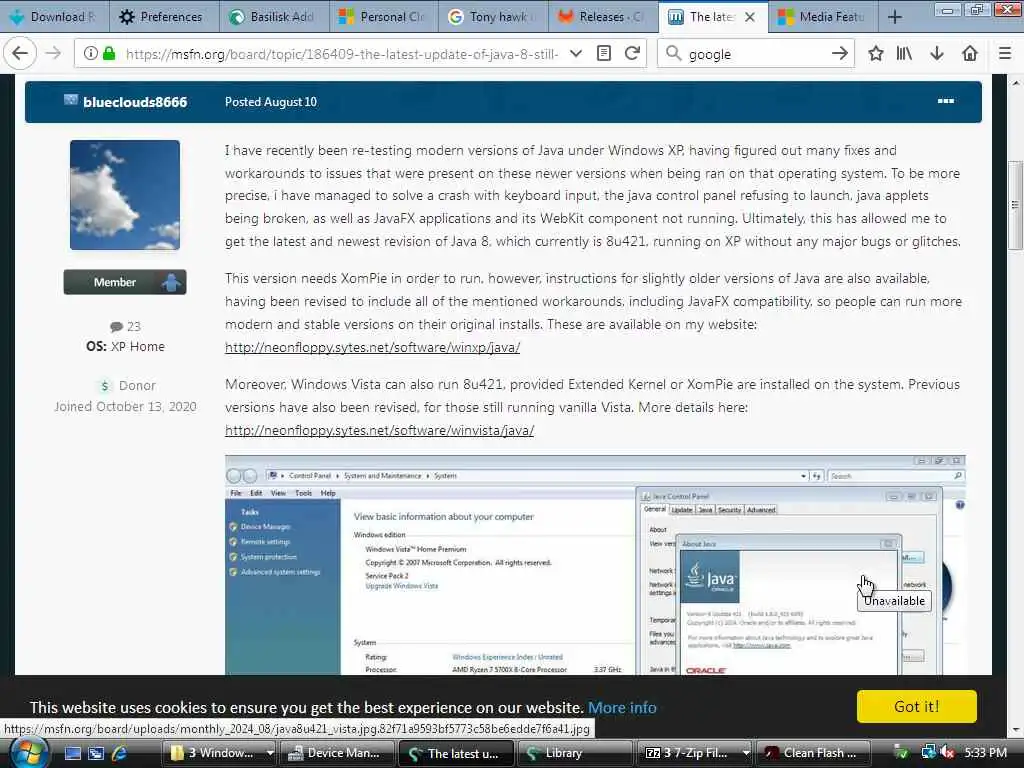This screenshot has width=1024, height=768.
Task: Submit the google search with arrow
Action: (840, 54)
